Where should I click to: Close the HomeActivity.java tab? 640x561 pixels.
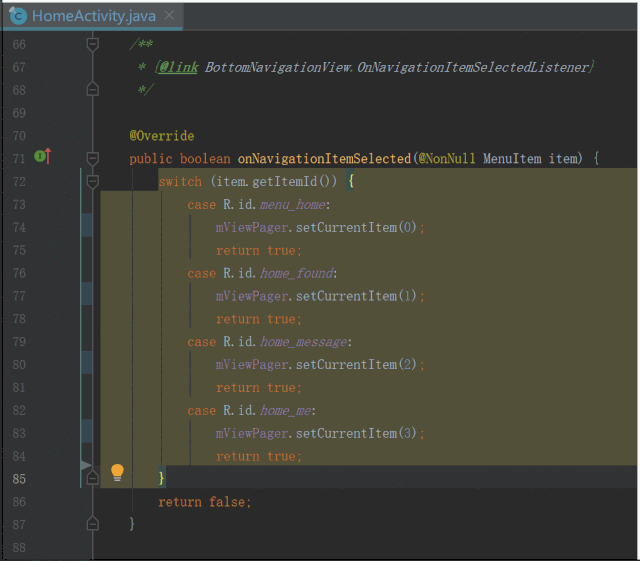pyautogui.click(x=168, y=16)
